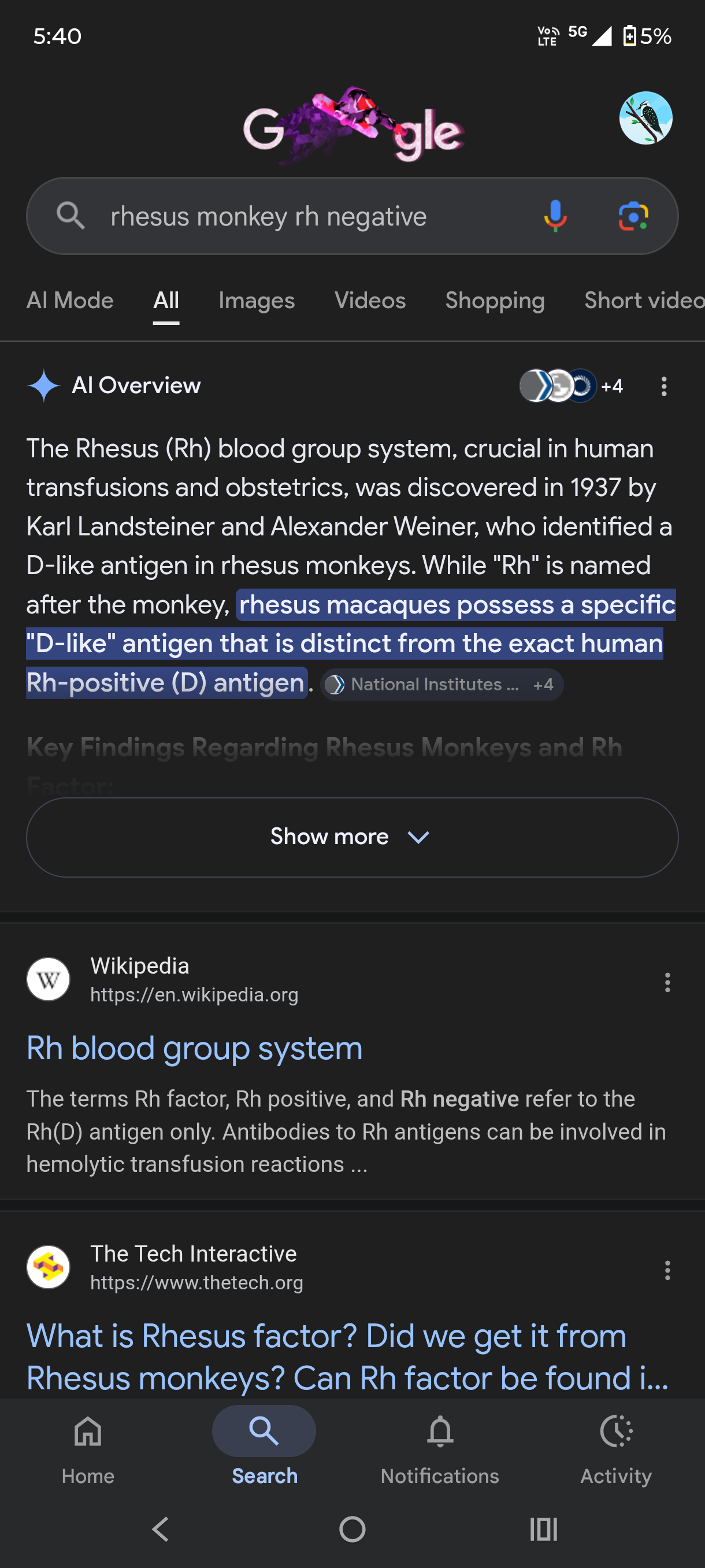Viewport: 705px width, 1568px height.
Task: Open Google Lens camera search
Action: (x=633, y=216)
